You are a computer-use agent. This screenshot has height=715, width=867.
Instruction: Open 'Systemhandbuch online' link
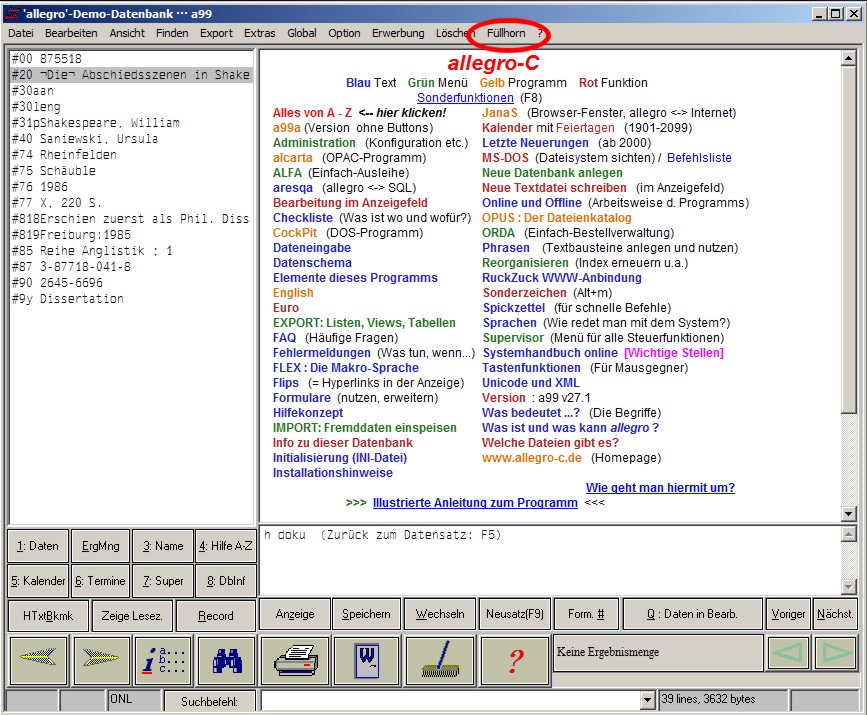(550, 353)
